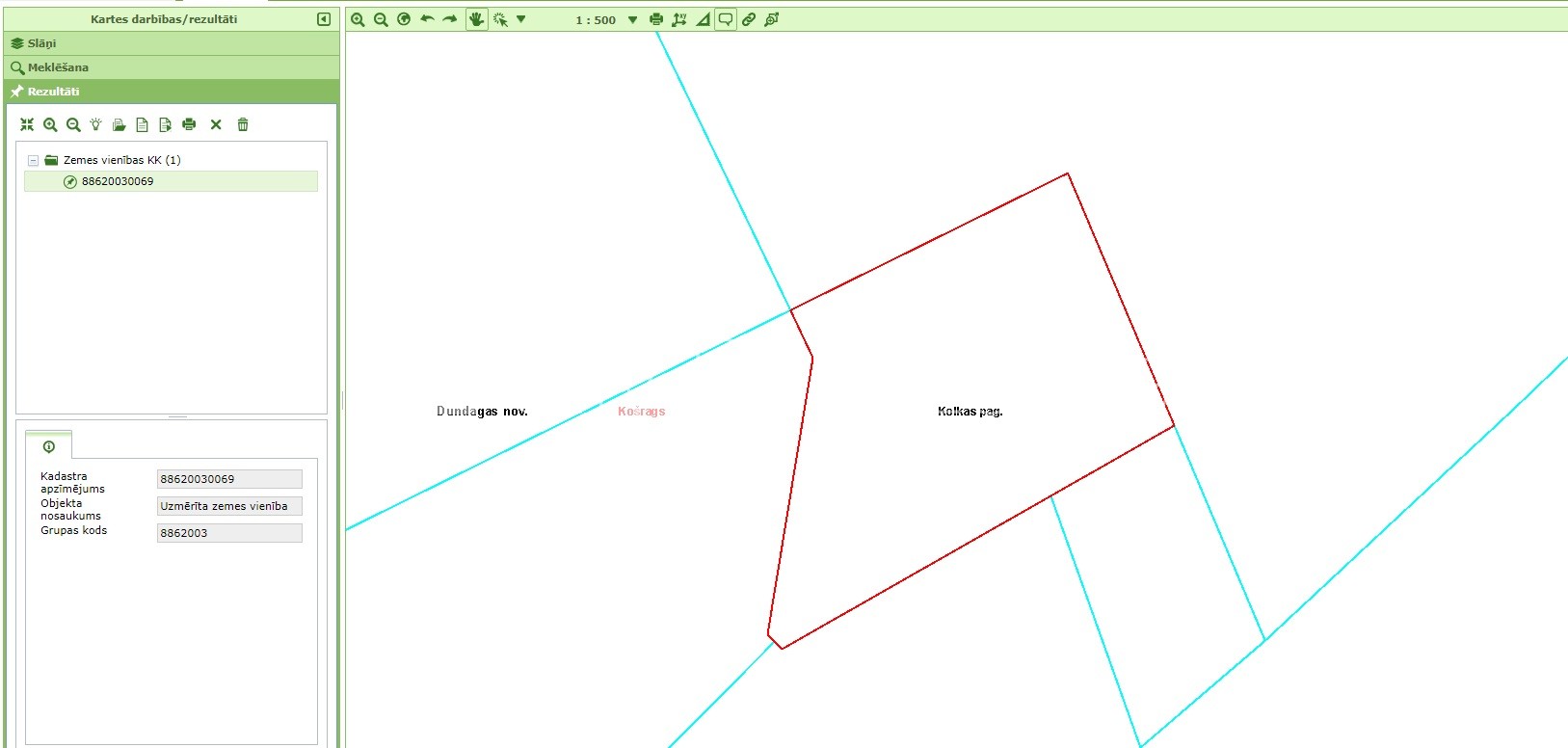The height and width of the screenshot is (748, 1568).
Task: Select the click-select pointer tool
Action: click(500, 19)
